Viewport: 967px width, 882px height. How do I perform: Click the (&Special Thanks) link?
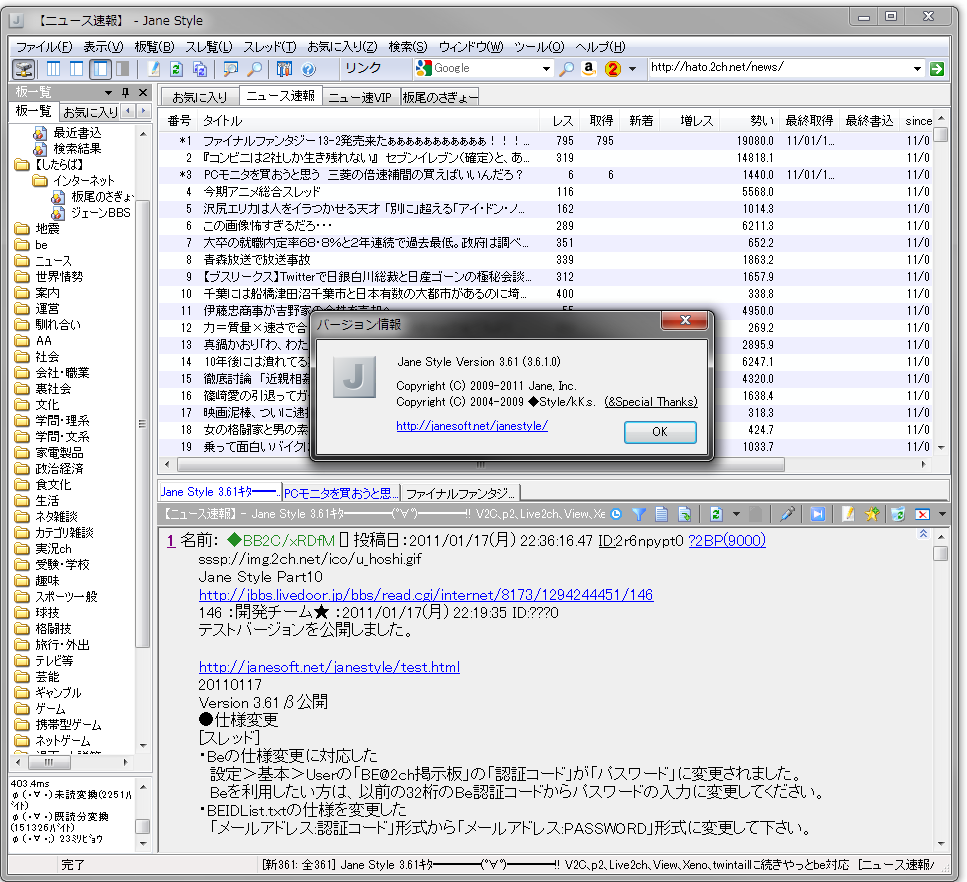click(x=651, y=402)
